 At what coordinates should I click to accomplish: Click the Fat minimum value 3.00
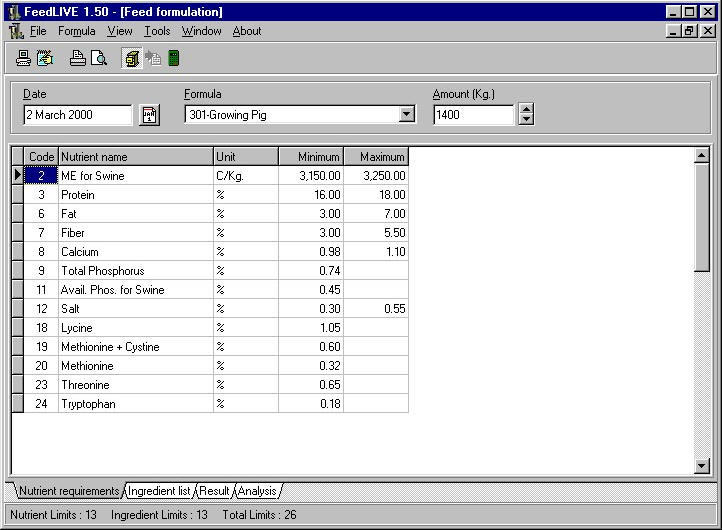pos(311,214)
